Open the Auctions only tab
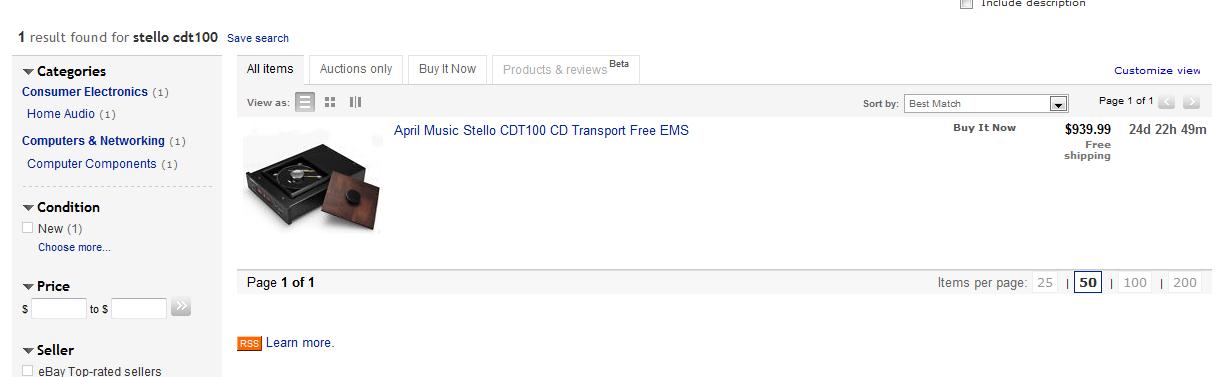Image resolution: width=1230 pixels, height=377 pixels. (x=356, y=69)
